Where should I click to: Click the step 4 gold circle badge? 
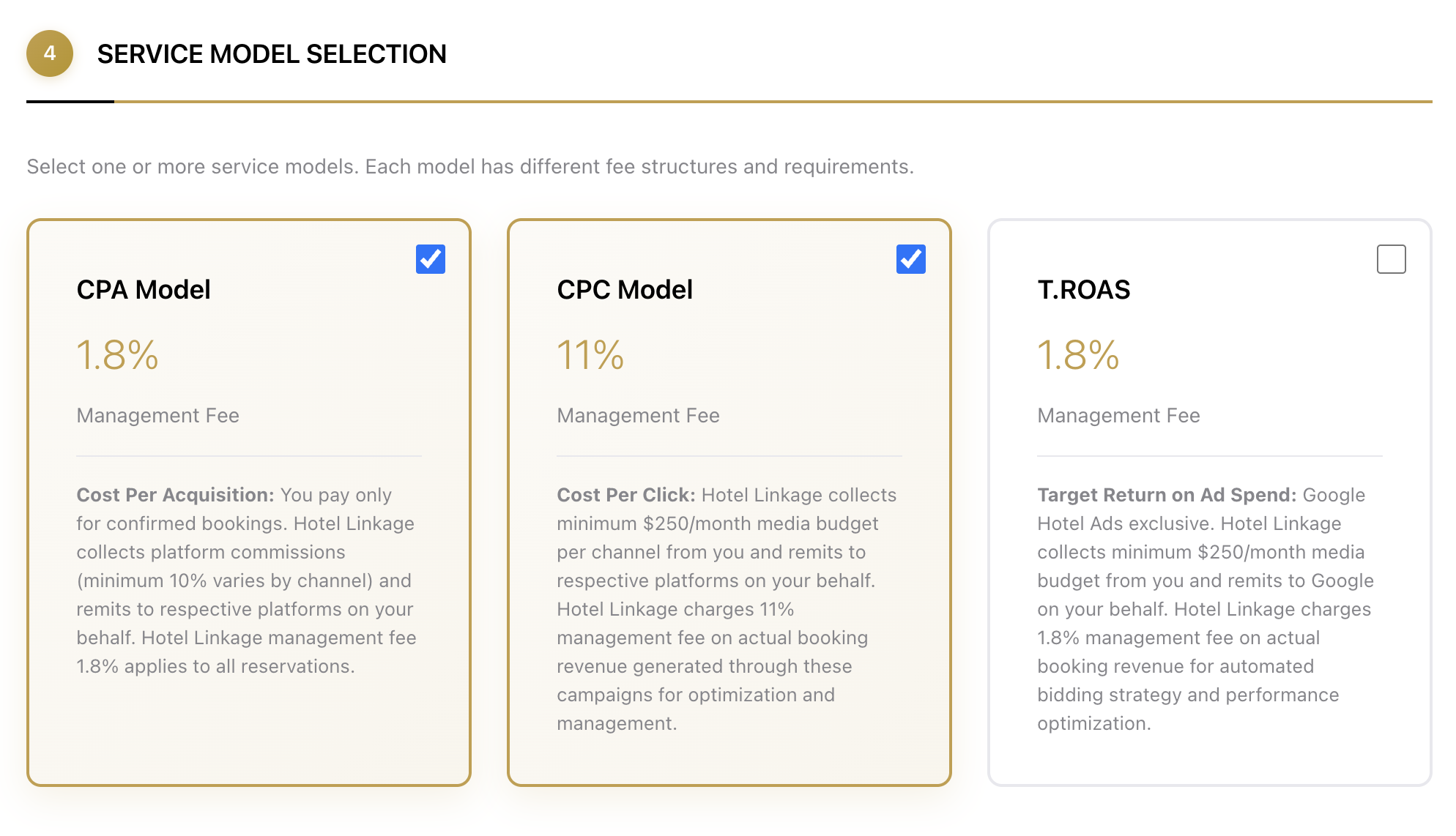tap(50, 53)
